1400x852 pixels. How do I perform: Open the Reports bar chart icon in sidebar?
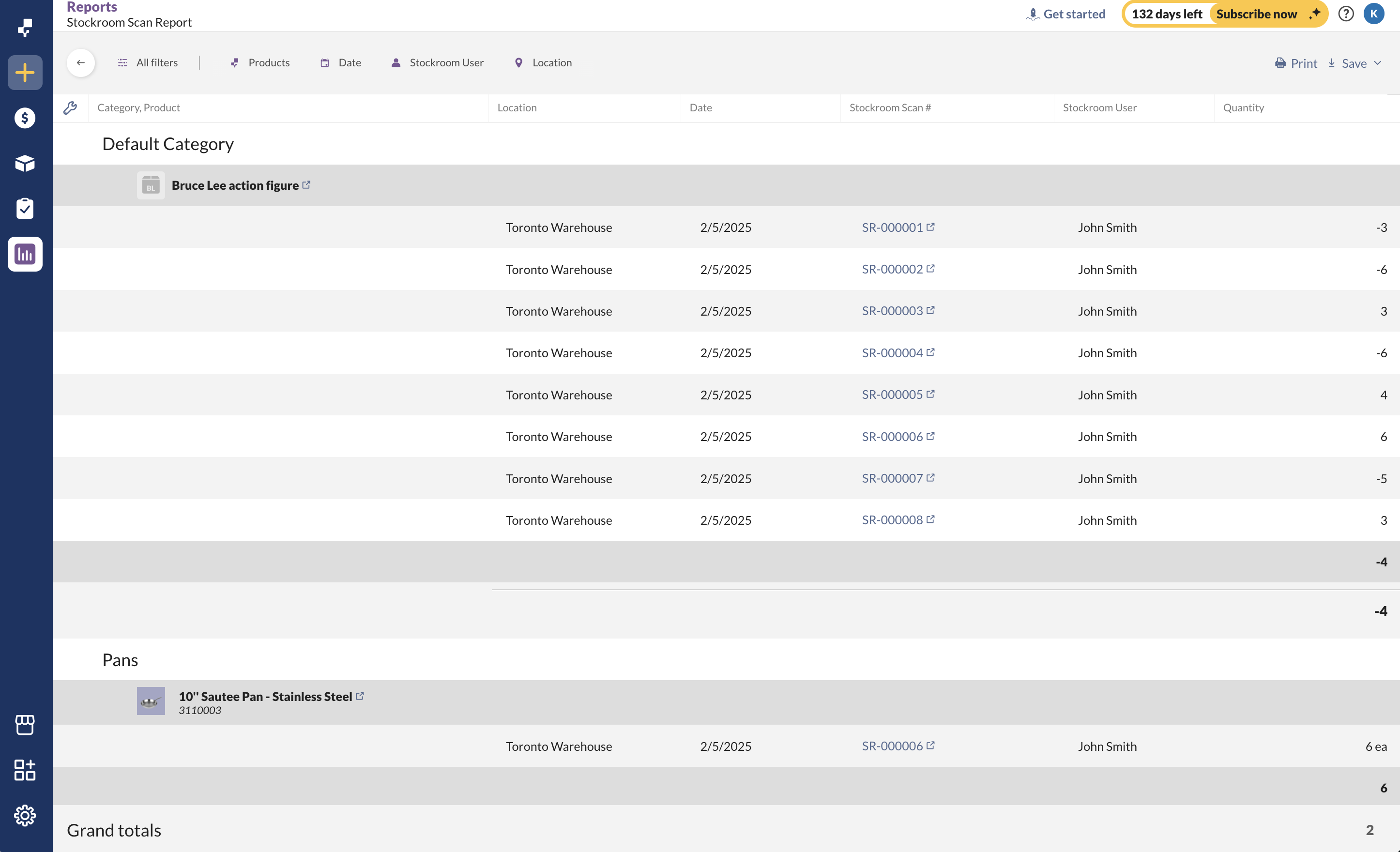pyautogui.click(x=25, y=254)
